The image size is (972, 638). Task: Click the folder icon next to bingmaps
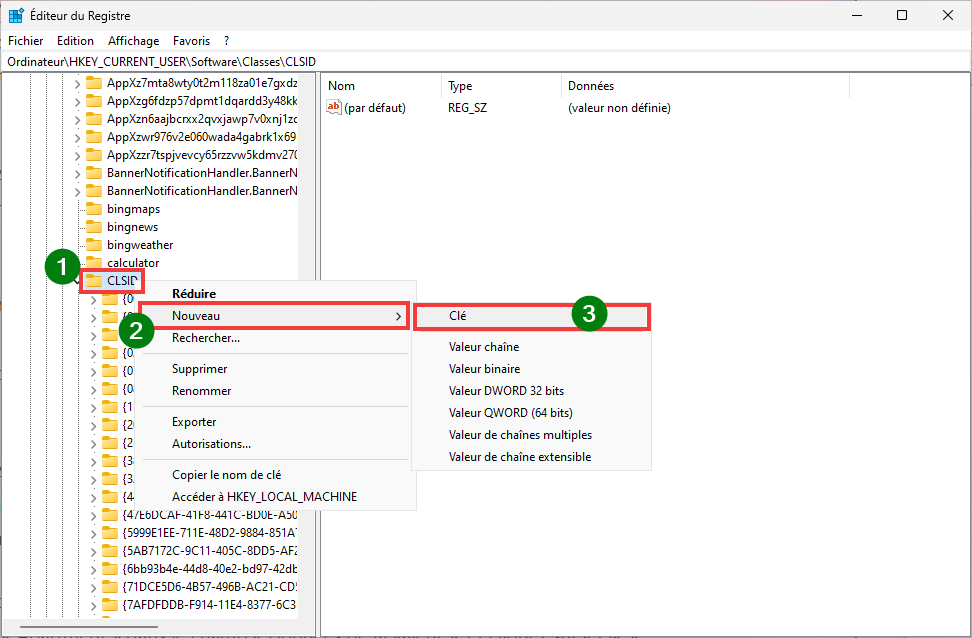pos(94,209)
